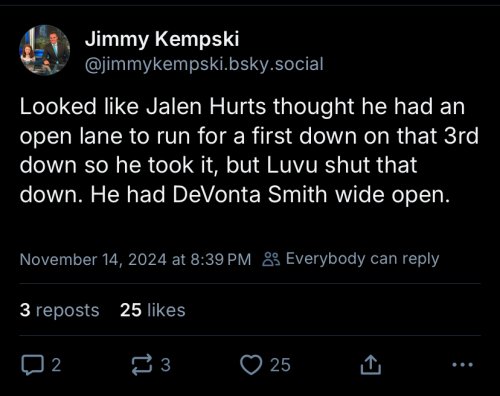This screenshot has height=396, width=500.
Task: Open Jimmy Kempski's profile avatar
Action: pos(44,50)
